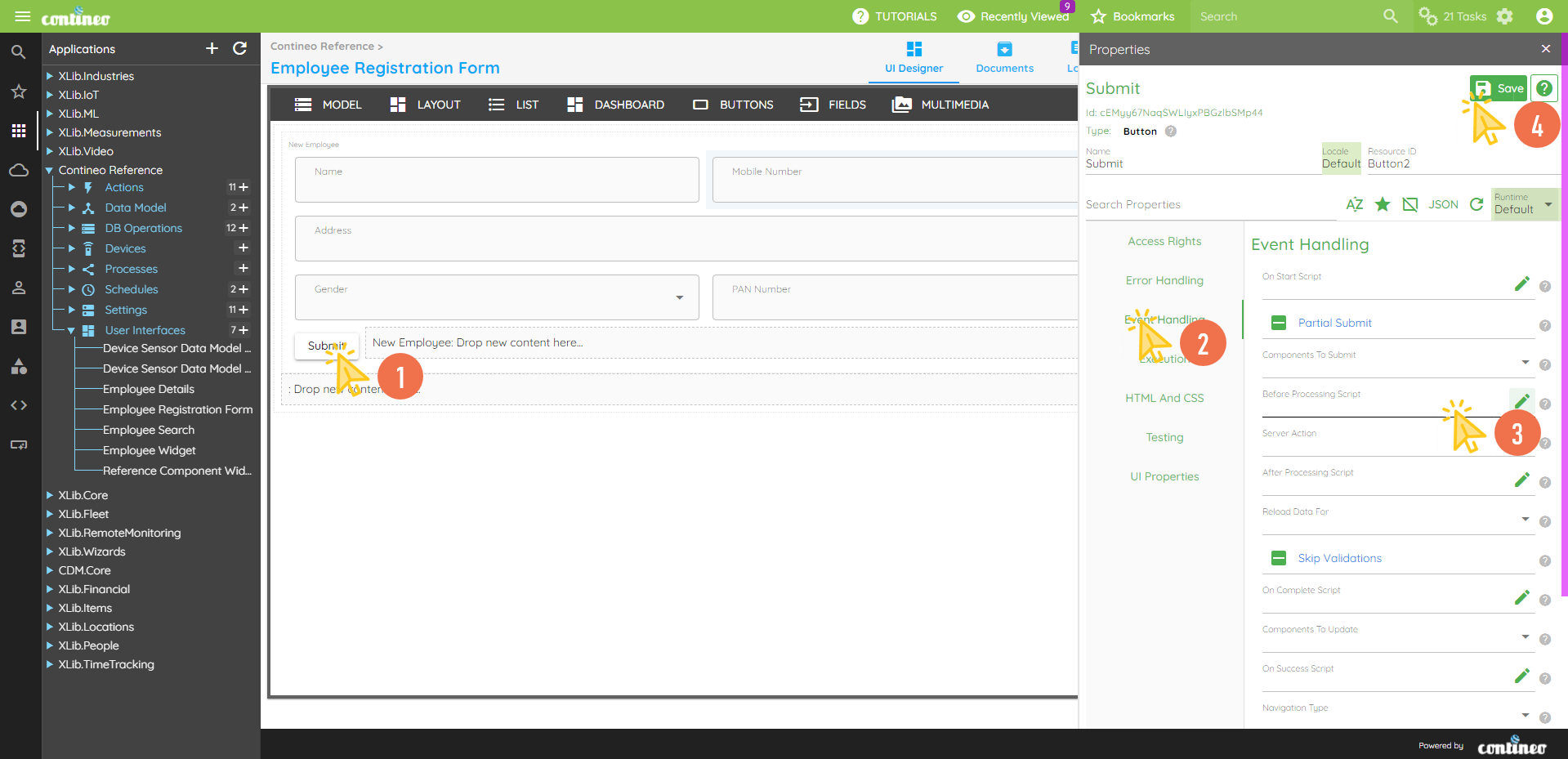Show favorite properties with star icon
Screen dimensions: 1568x759
click(1382, 204)
